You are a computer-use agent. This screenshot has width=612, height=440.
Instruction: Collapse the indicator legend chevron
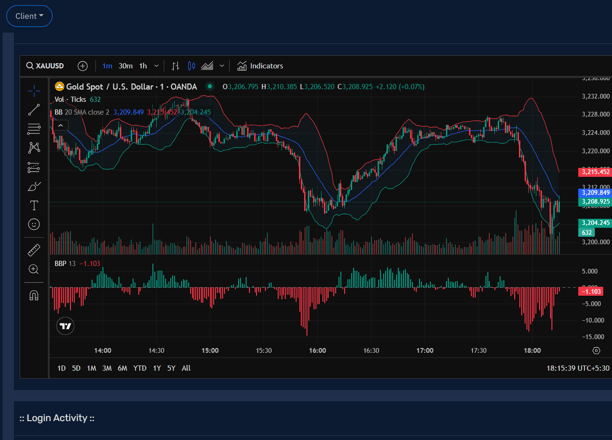(x=60, y=126)
